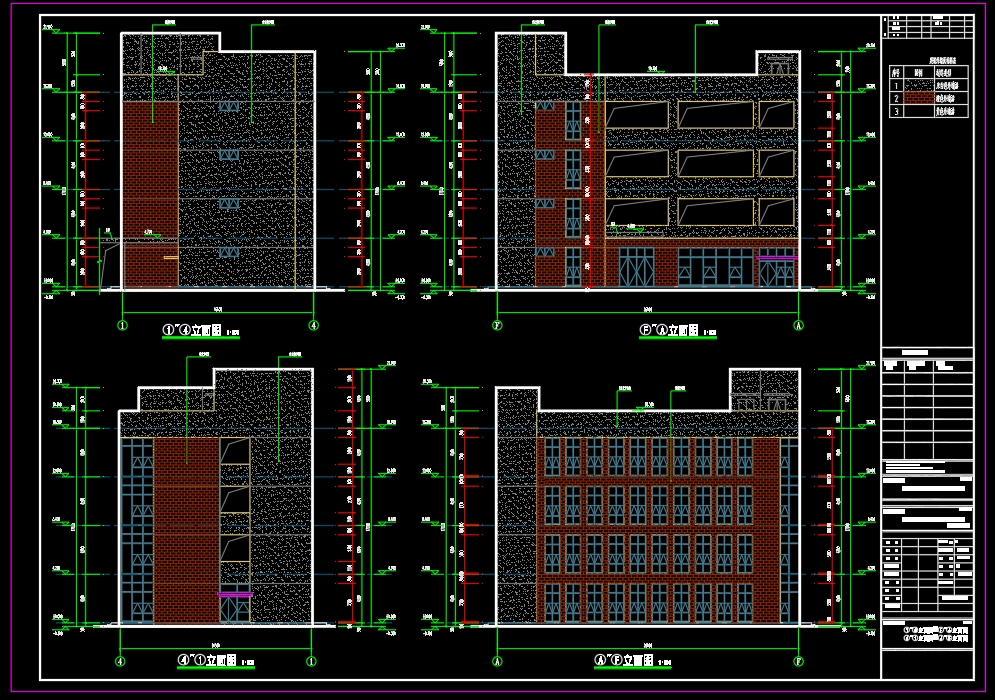The height and width of the screenshot is (700, 995).
Task: Click axis bubble ④ under the top-left elevation
Action: (314, 325)
